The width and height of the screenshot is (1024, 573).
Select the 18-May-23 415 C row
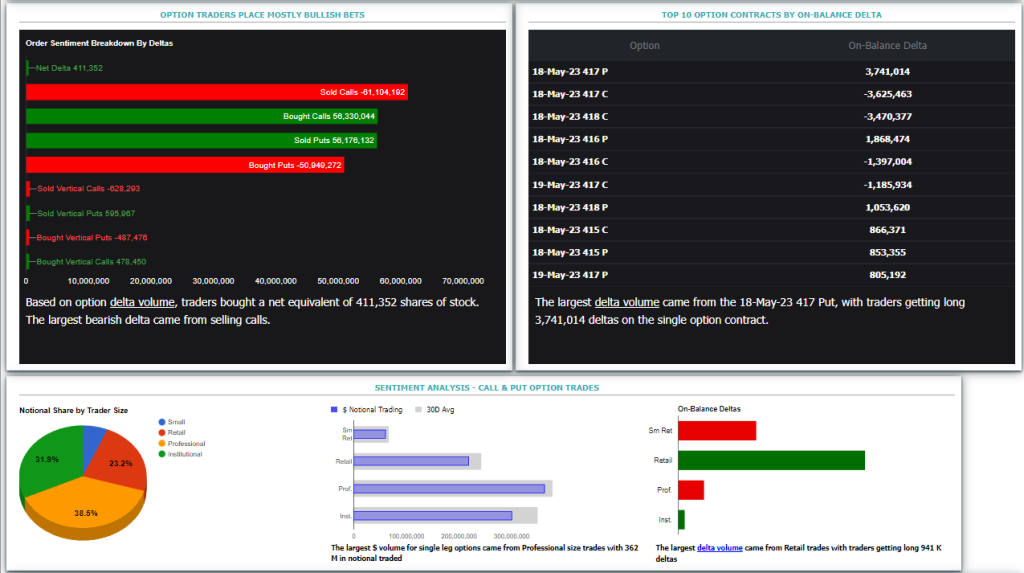click(x=771, y=230)
